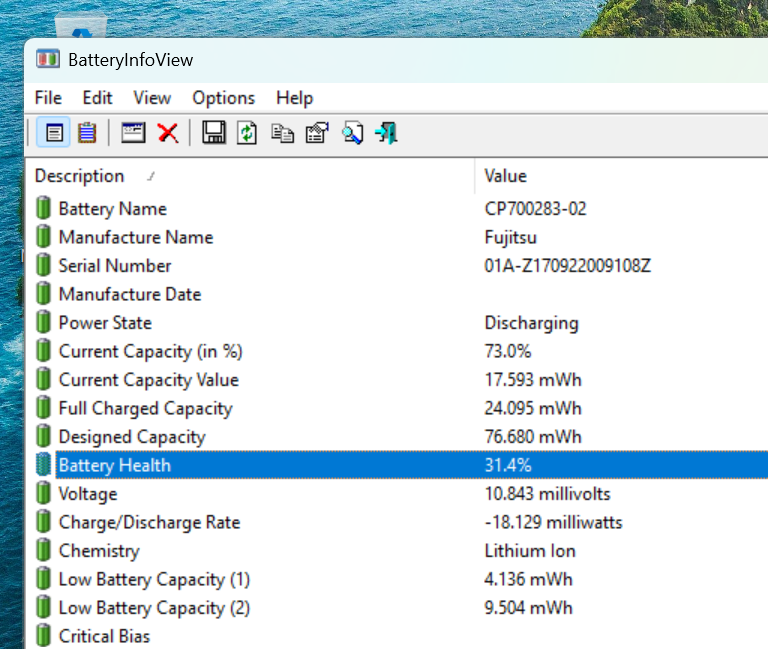Click the 4.136 mWh value
The height and width of the screenshot is (649, 768).
(x=528, y=579)
